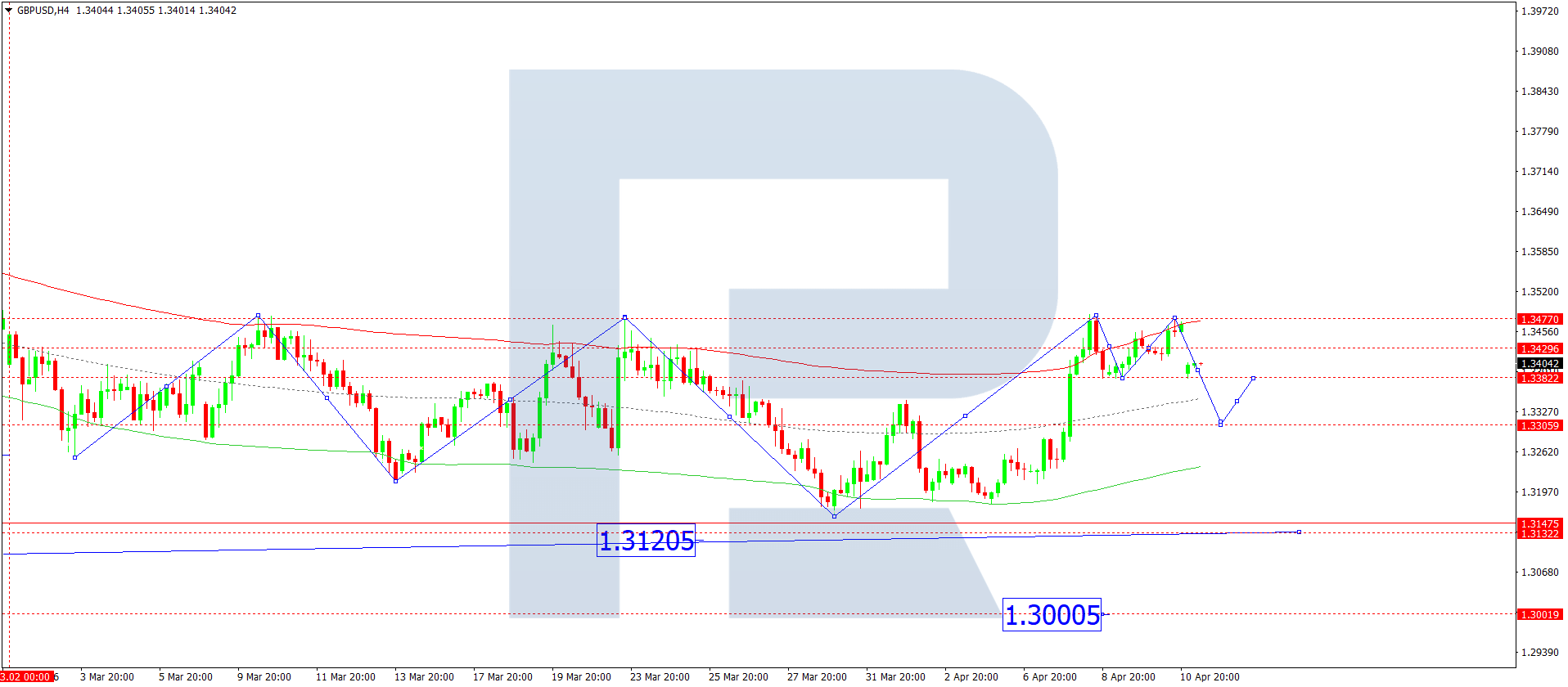Click the red 1.31322 price tag

coord(1539,534)
